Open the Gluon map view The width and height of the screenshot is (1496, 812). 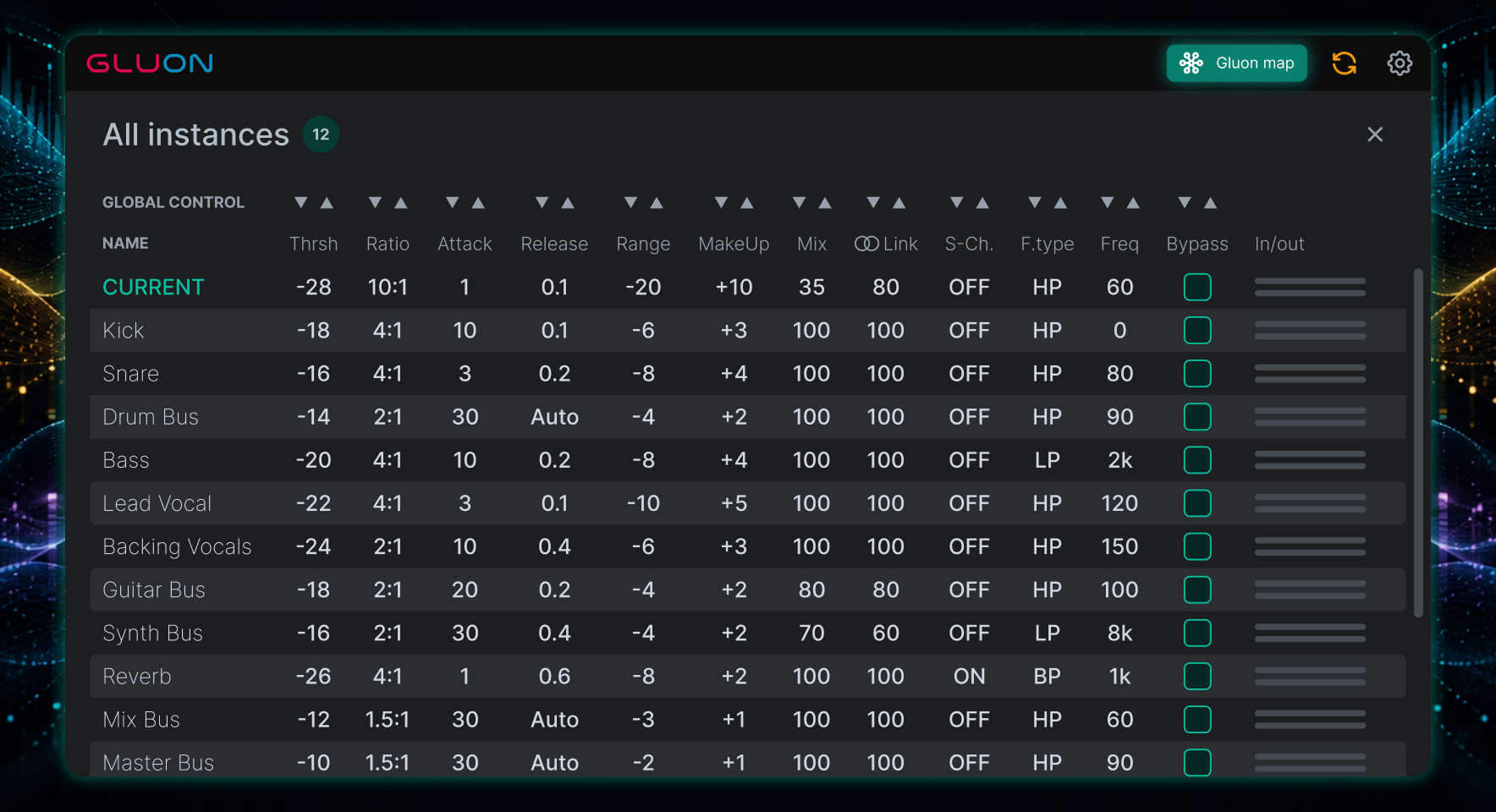point(1236,63)
